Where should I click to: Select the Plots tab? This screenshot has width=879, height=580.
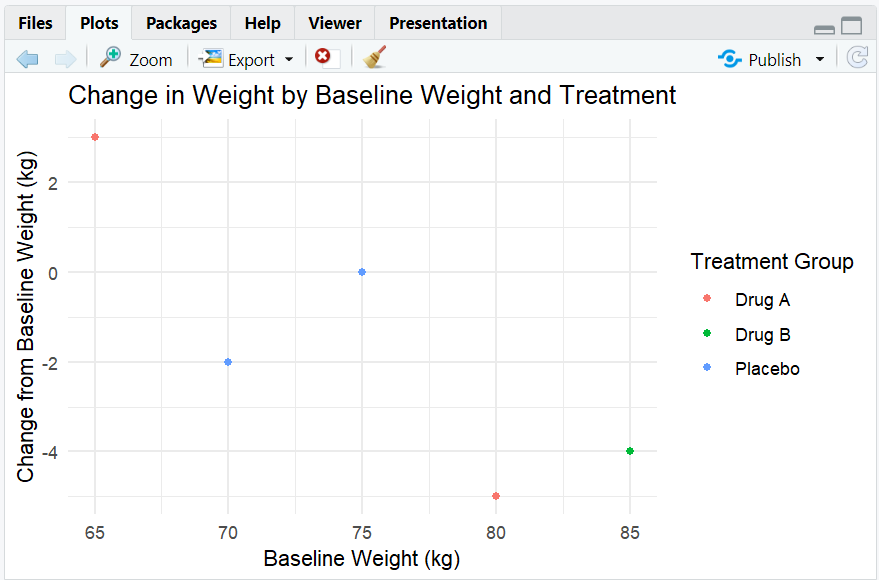click(99, 23)
